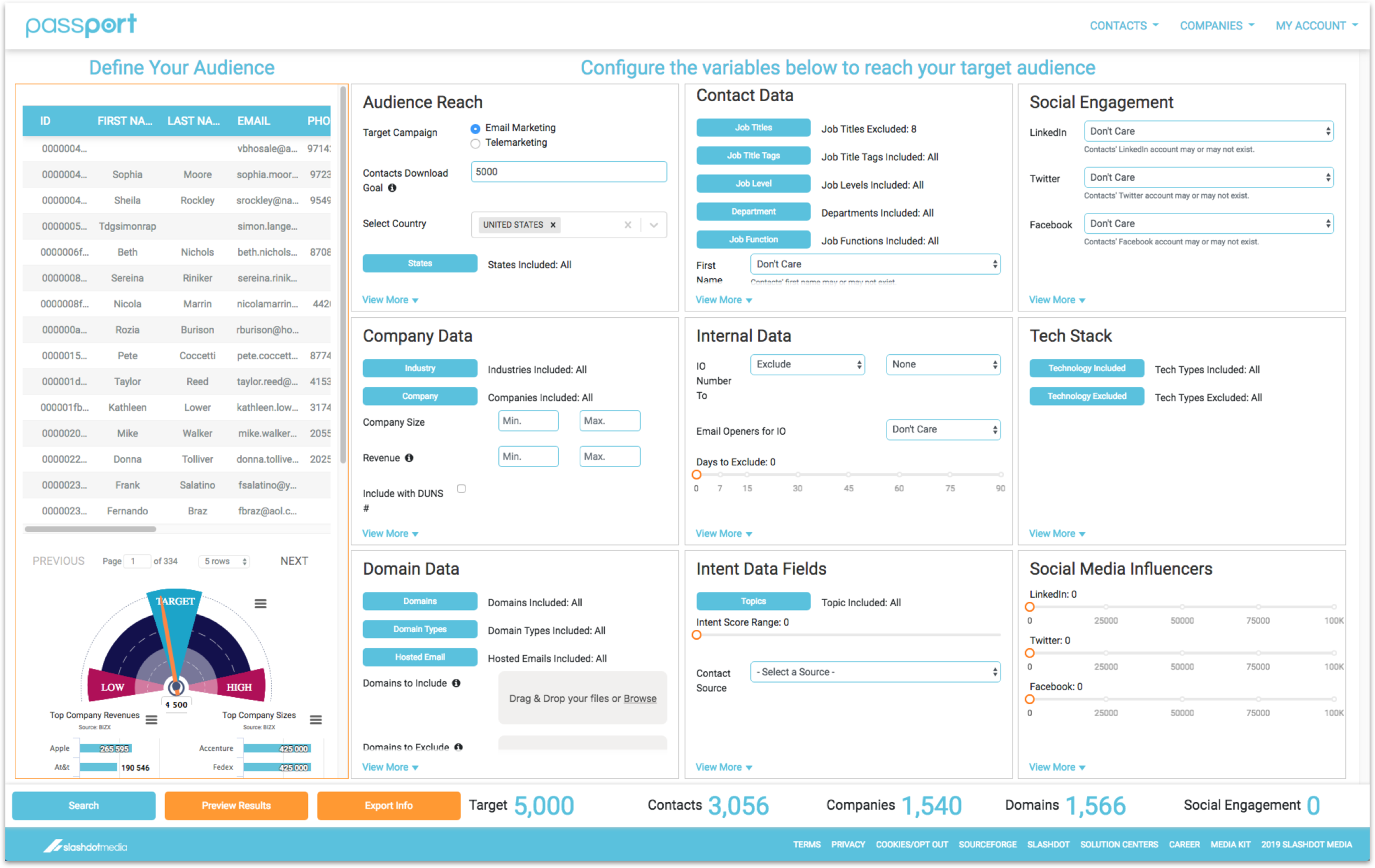Go to NEXT page of results
Viewport: 1375px width, 868px height.
pyautogui.click(x=294, y=561)
